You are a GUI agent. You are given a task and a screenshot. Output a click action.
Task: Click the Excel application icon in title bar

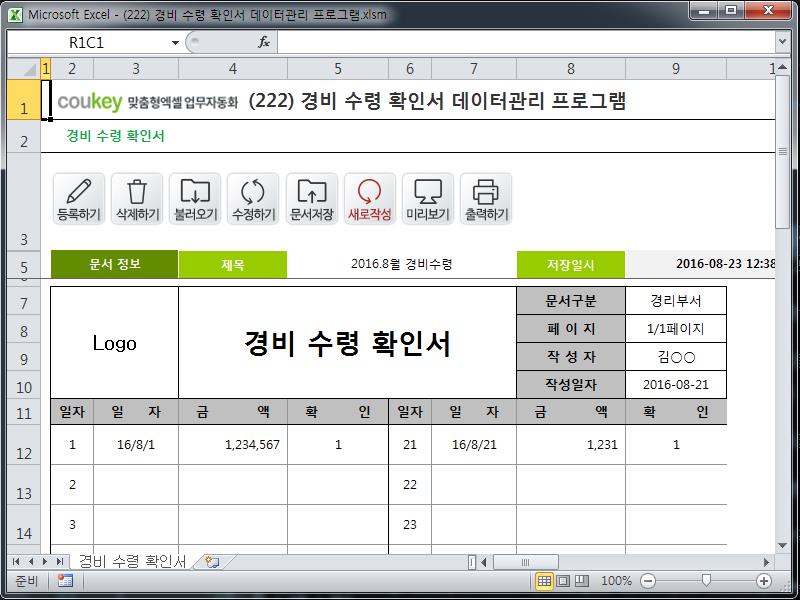click(x=15, y=14)
